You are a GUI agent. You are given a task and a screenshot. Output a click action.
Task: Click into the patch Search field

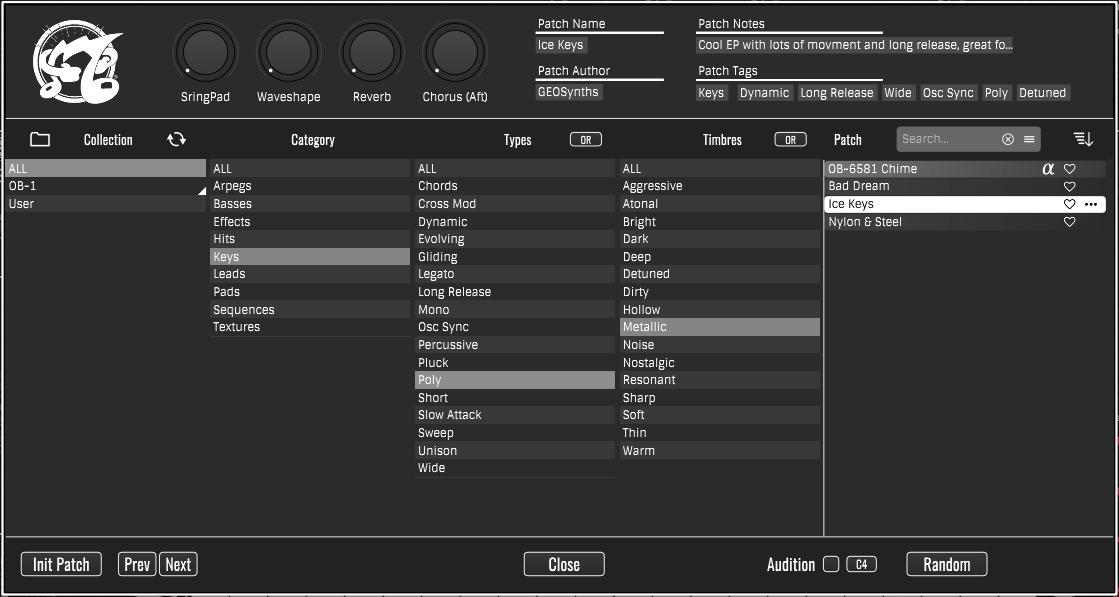[x=945, y=140]
